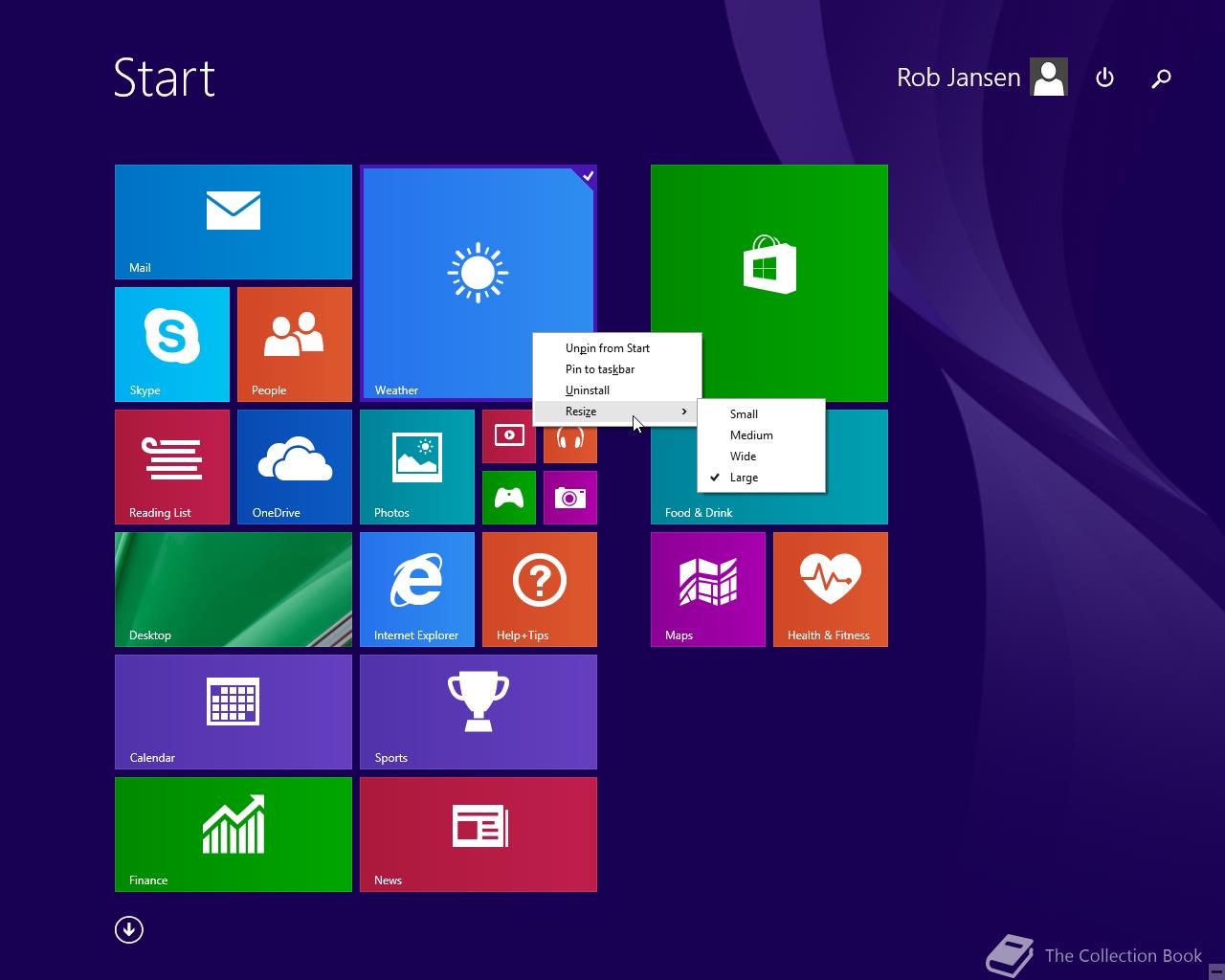Launch the Health & Fitness tile
Screen dimensions: 1225x980
pyautogui.click(x=831, y=590)
